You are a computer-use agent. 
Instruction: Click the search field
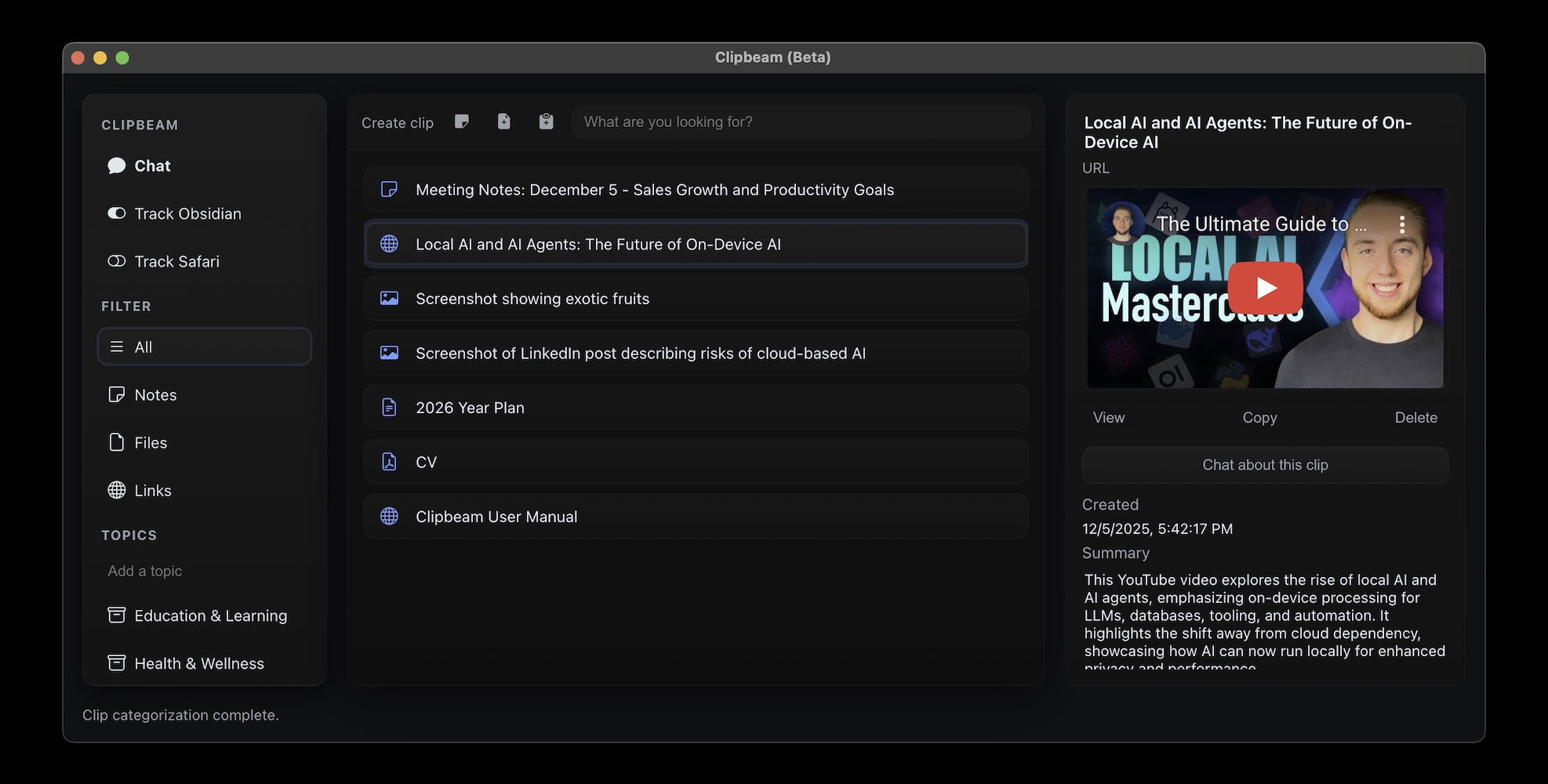coord(801,122)
